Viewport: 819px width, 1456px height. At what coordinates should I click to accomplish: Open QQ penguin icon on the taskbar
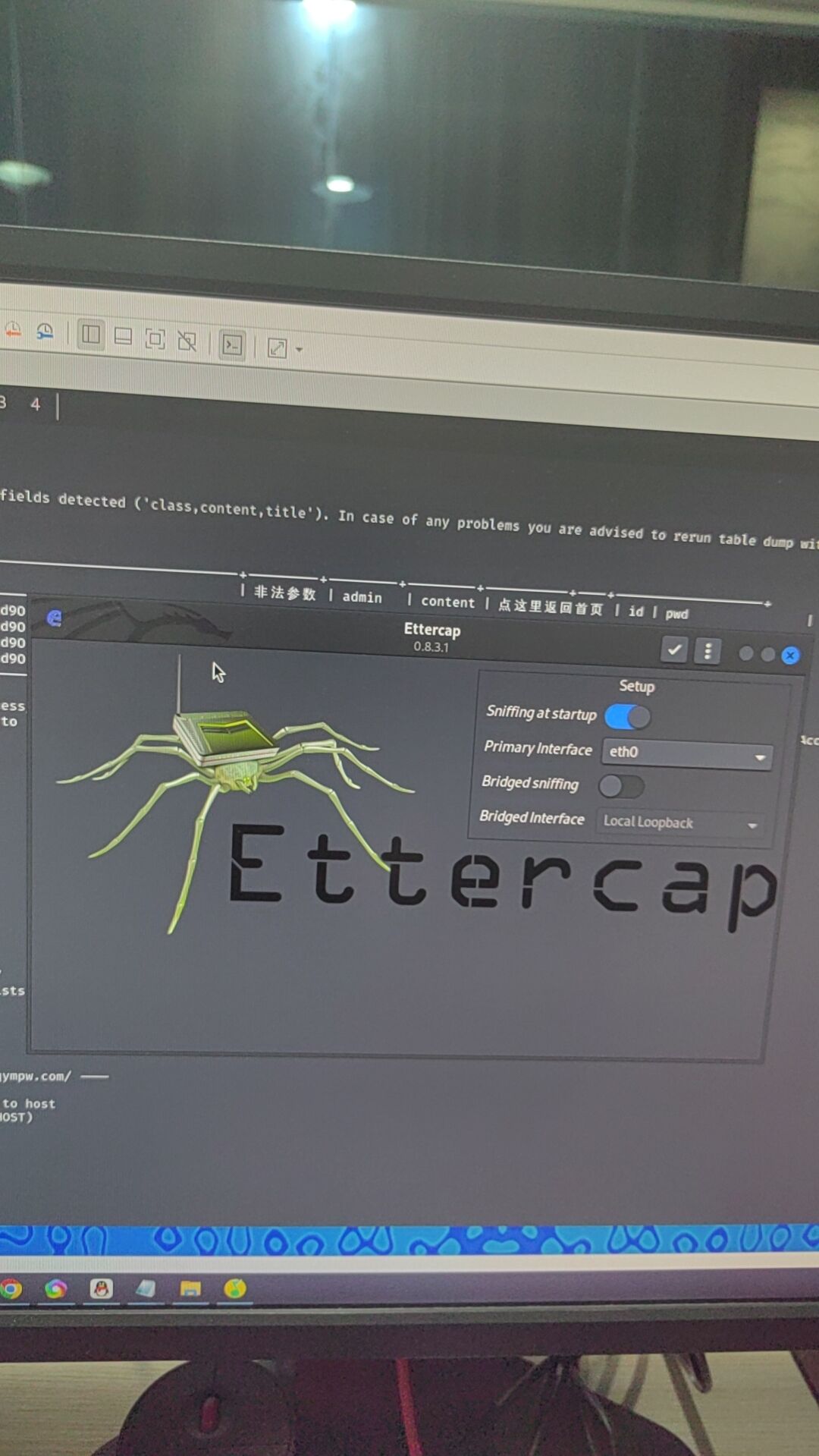101,1288
